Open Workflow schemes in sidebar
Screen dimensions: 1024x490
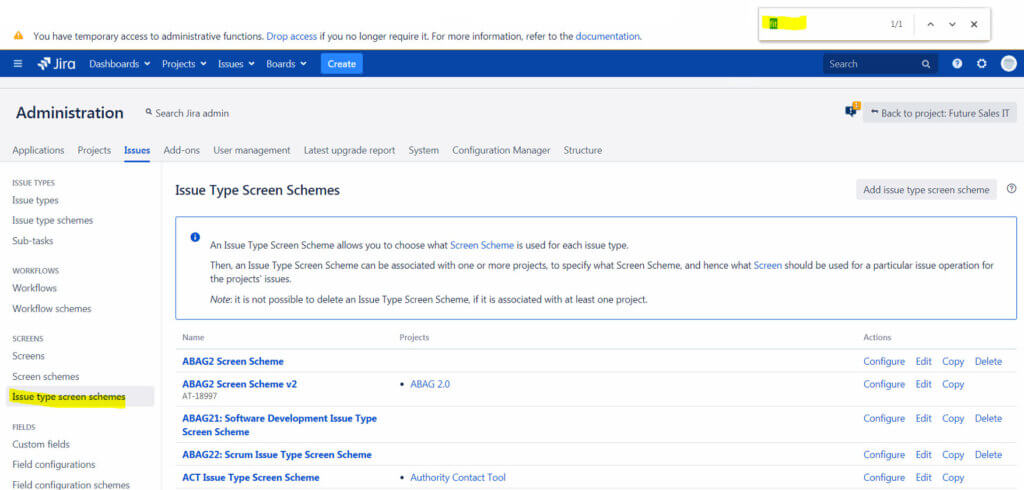click(x=52, y=308)
